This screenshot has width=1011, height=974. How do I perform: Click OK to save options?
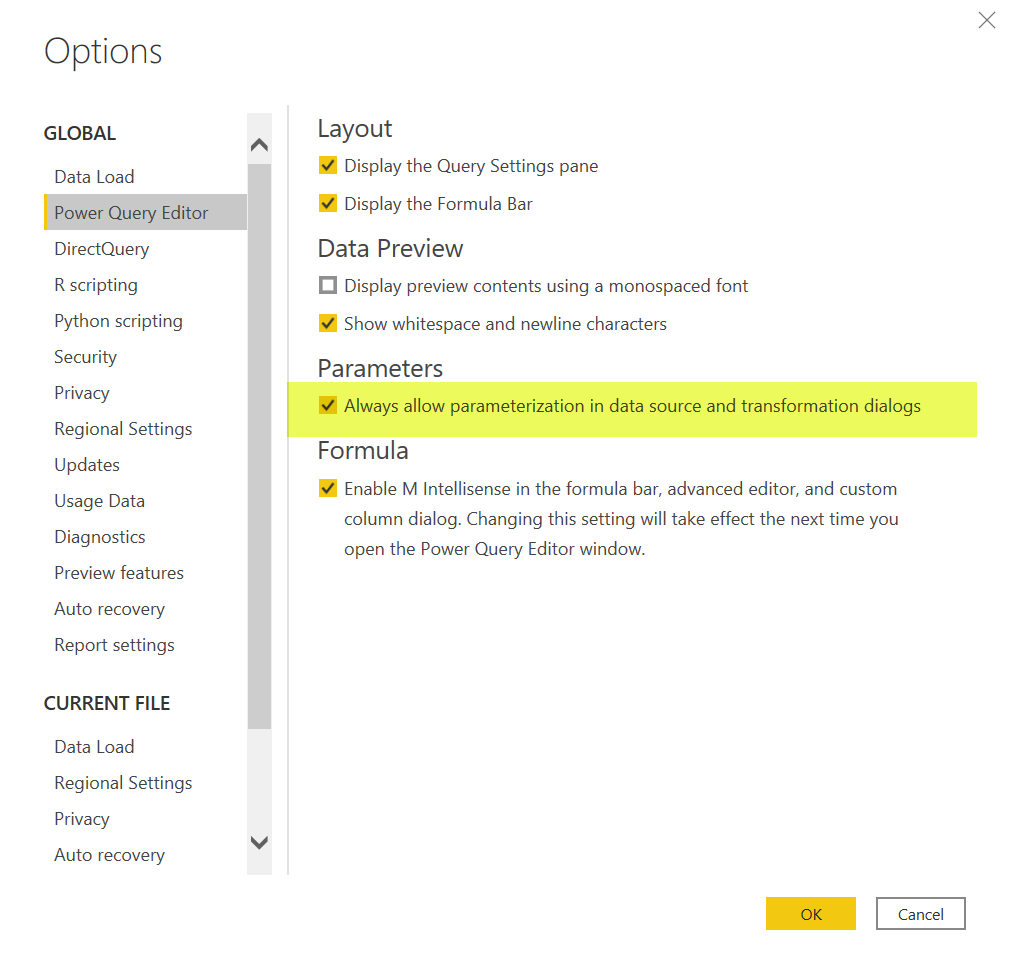810,914
